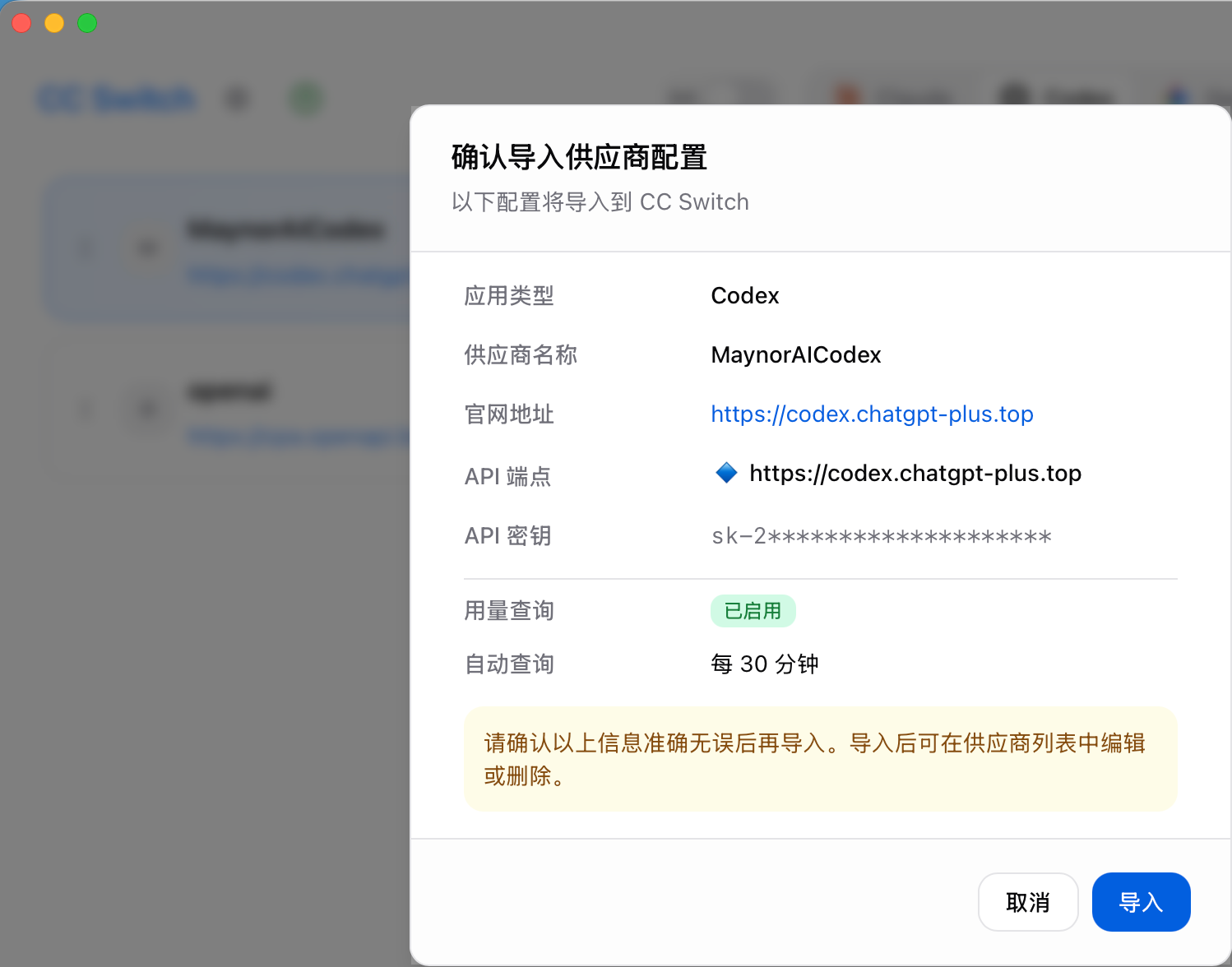Click the 已启用 enabled badge

[x=753, y=611]
